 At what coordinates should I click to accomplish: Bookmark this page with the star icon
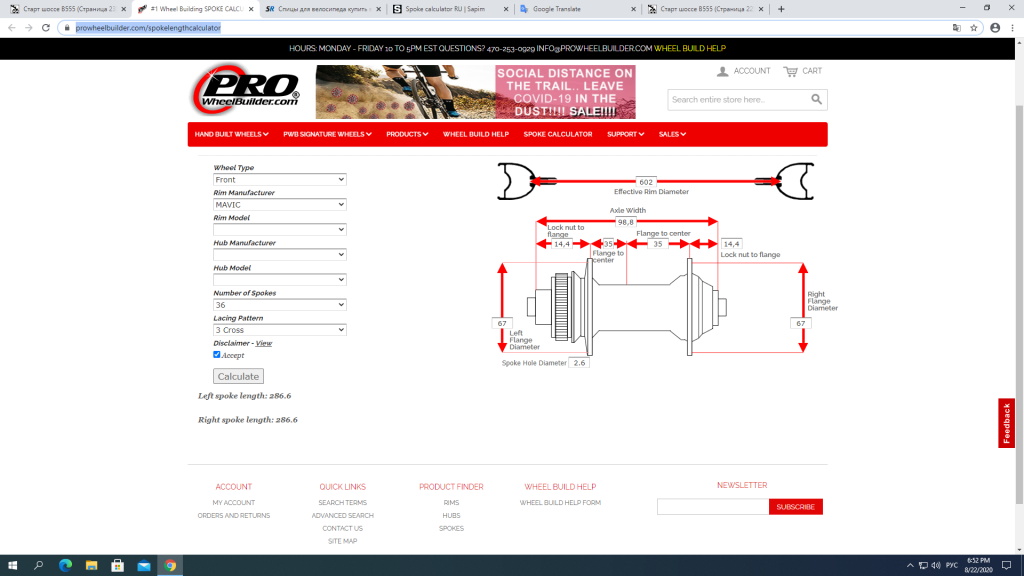tap(973, 28)
